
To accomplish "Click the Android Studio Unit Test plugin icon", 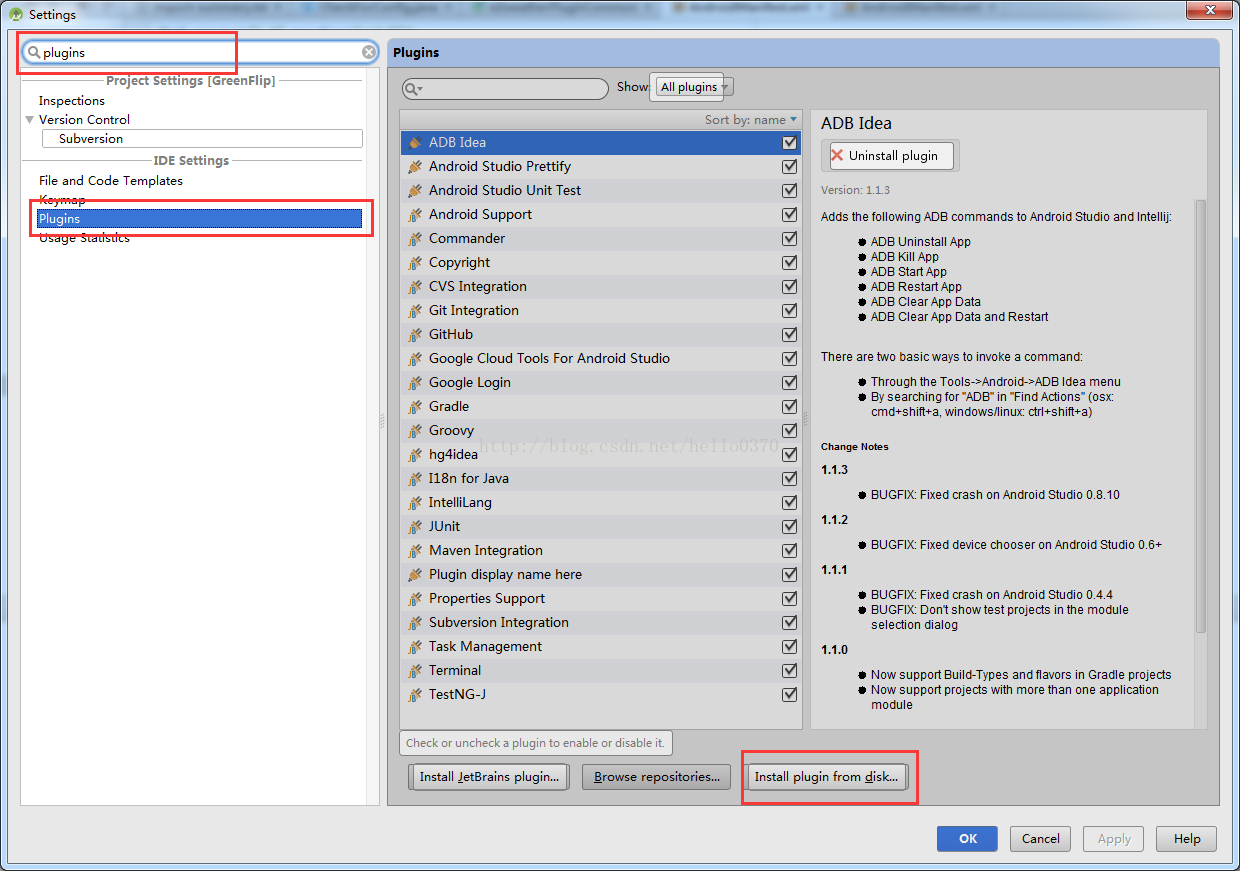I will click(x=415, y=190).
